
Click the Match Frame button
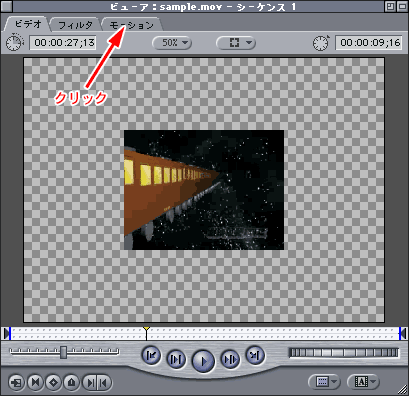pos(16,382)
